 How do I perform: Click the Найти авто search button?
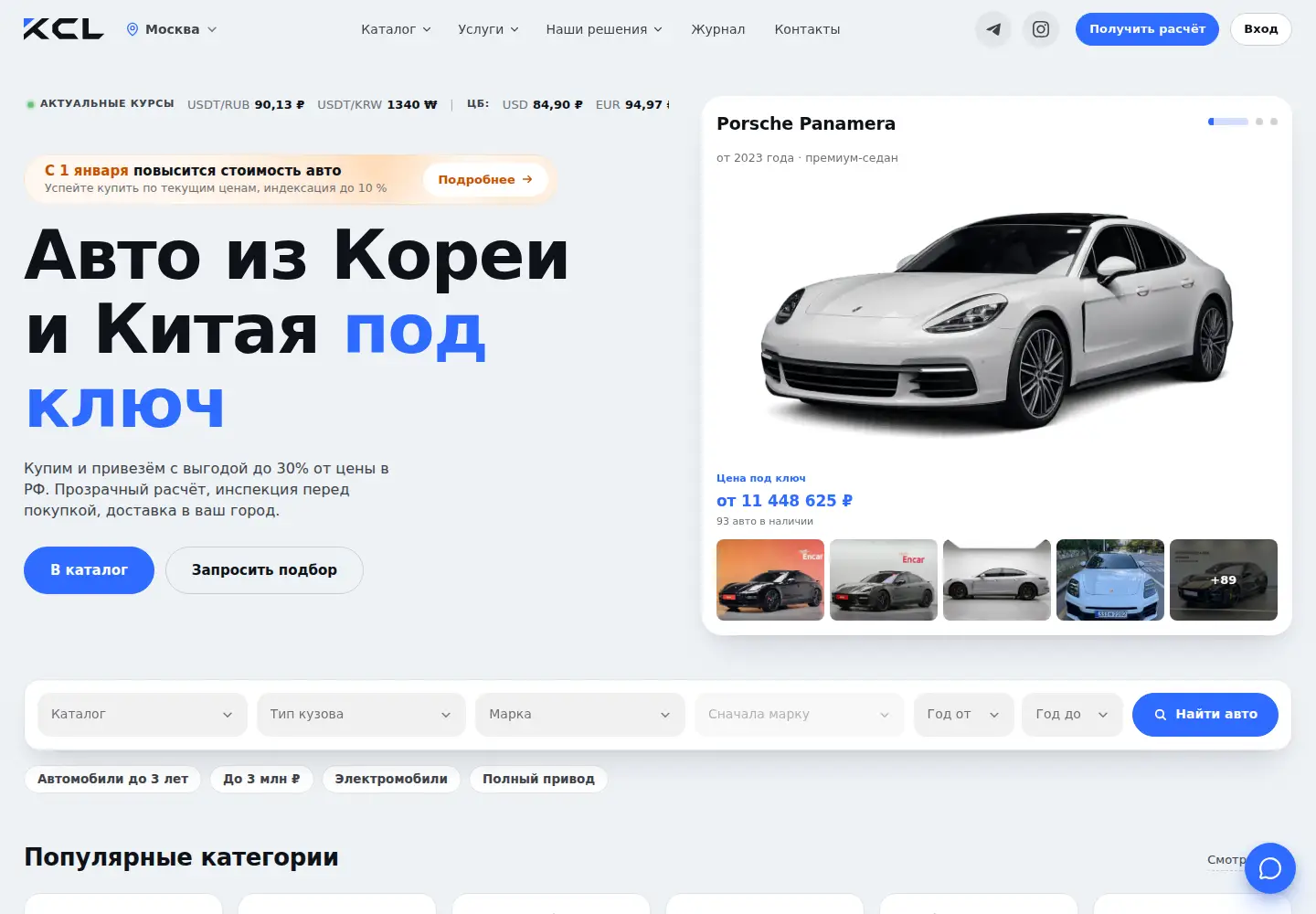point(1205,715)
